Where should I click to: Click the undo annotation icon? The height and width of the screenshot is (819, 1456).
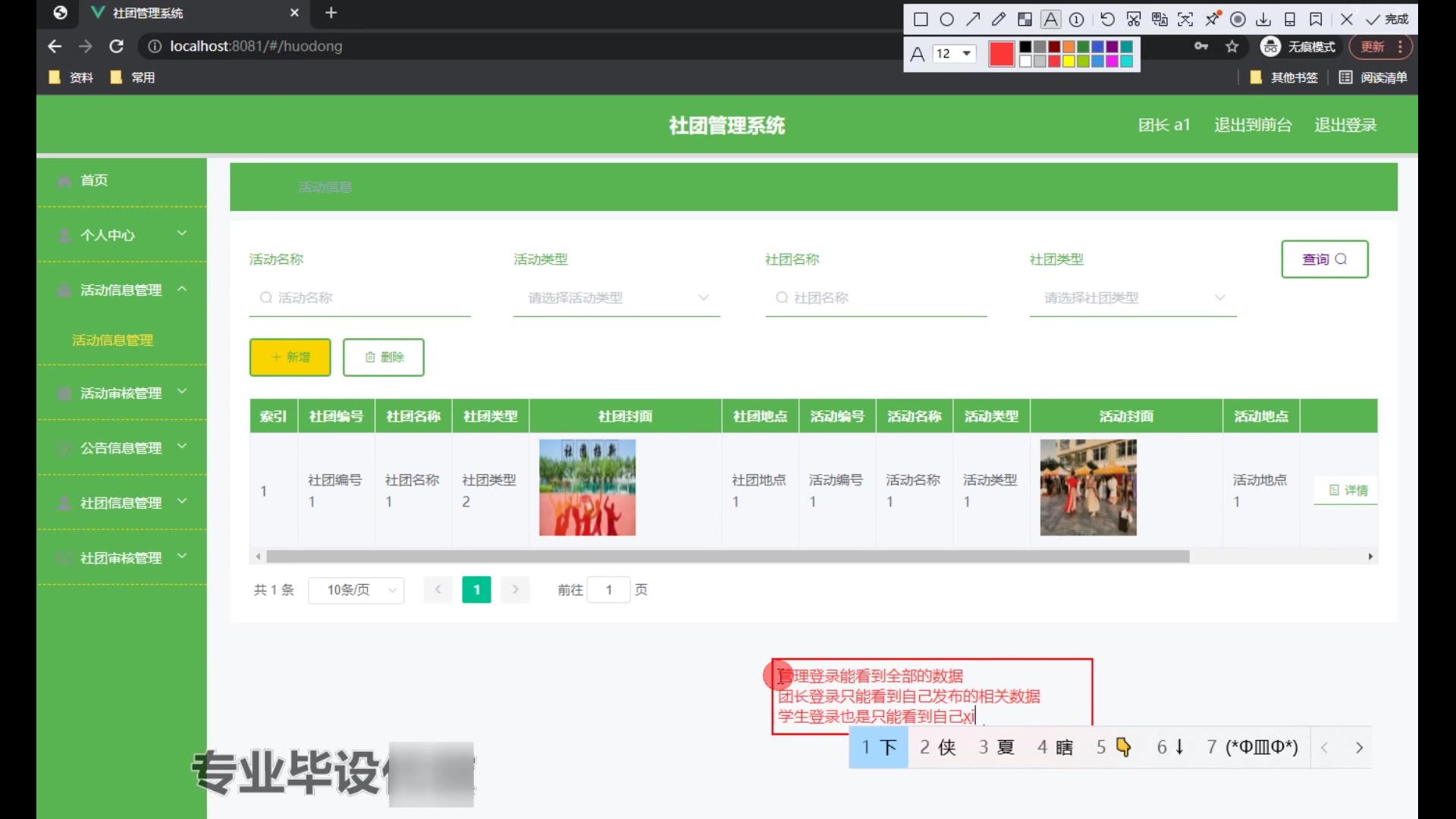1107,19
